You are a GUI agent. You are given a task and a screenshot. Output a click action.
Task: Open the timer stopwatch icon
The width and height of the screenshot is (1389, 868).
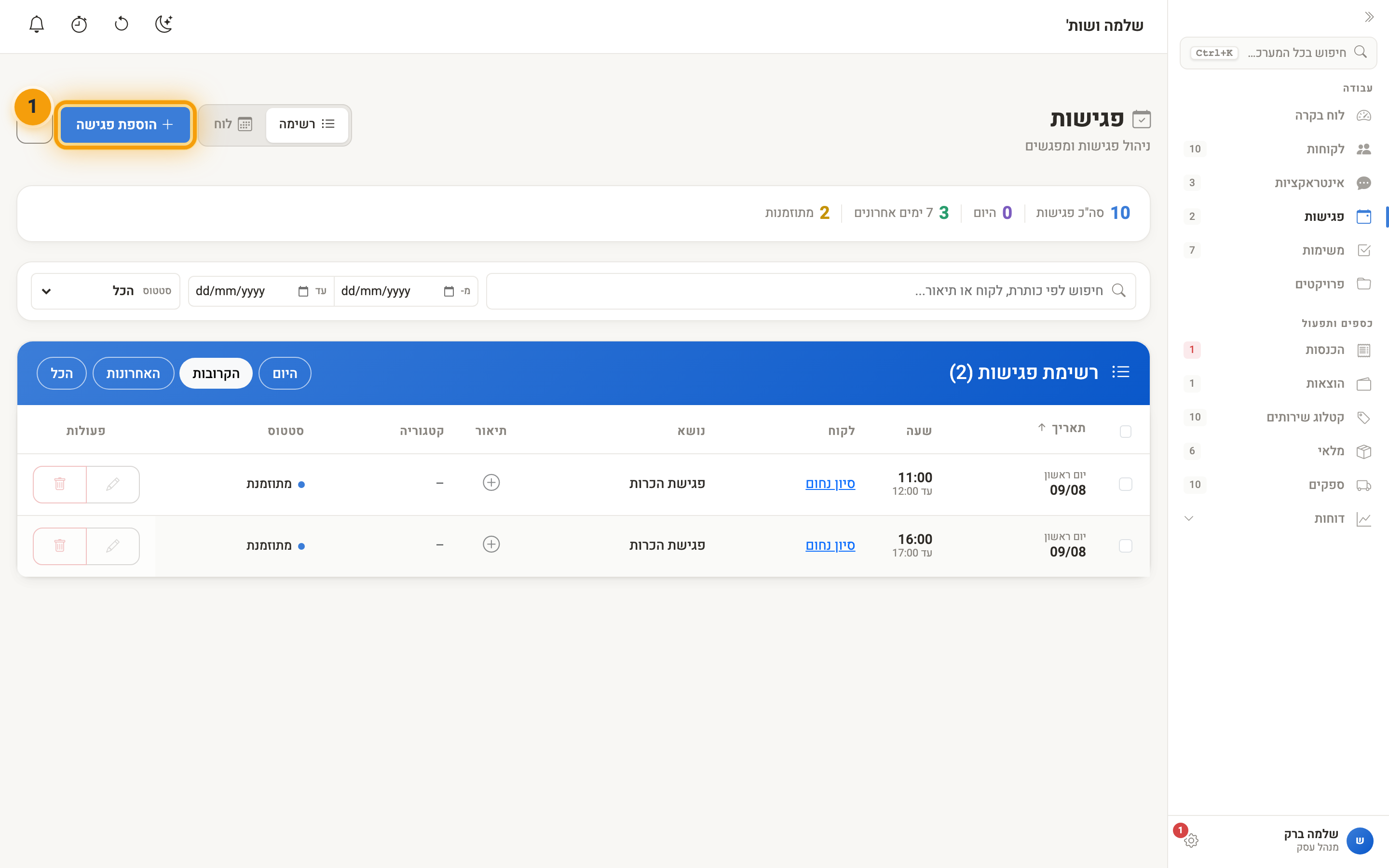pyautogui.click(x=79, y=24)
